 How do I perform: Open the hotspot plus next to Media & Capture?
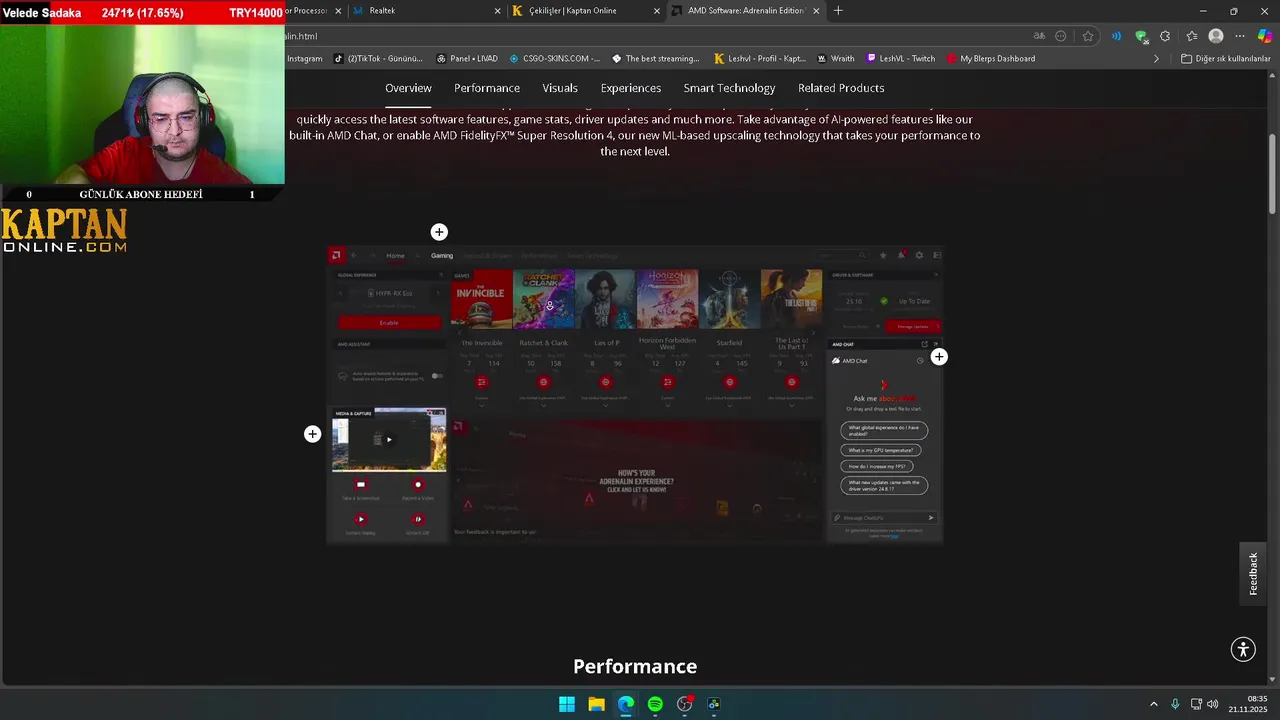click(x=313, y=434)
